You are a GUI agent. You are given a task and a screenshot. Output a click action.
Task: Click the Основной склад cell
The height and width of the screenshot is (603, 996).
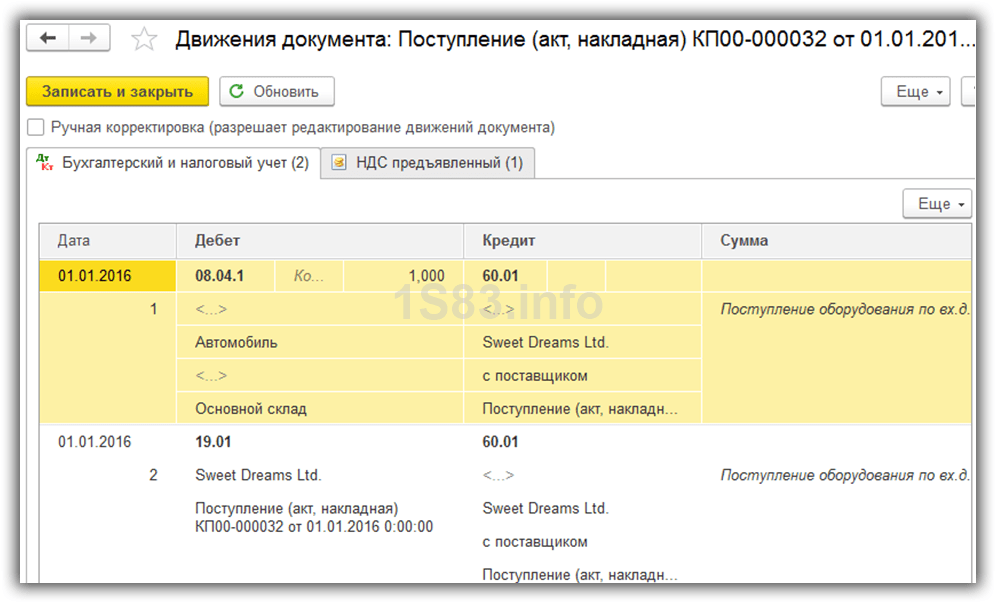pos(251,408)
